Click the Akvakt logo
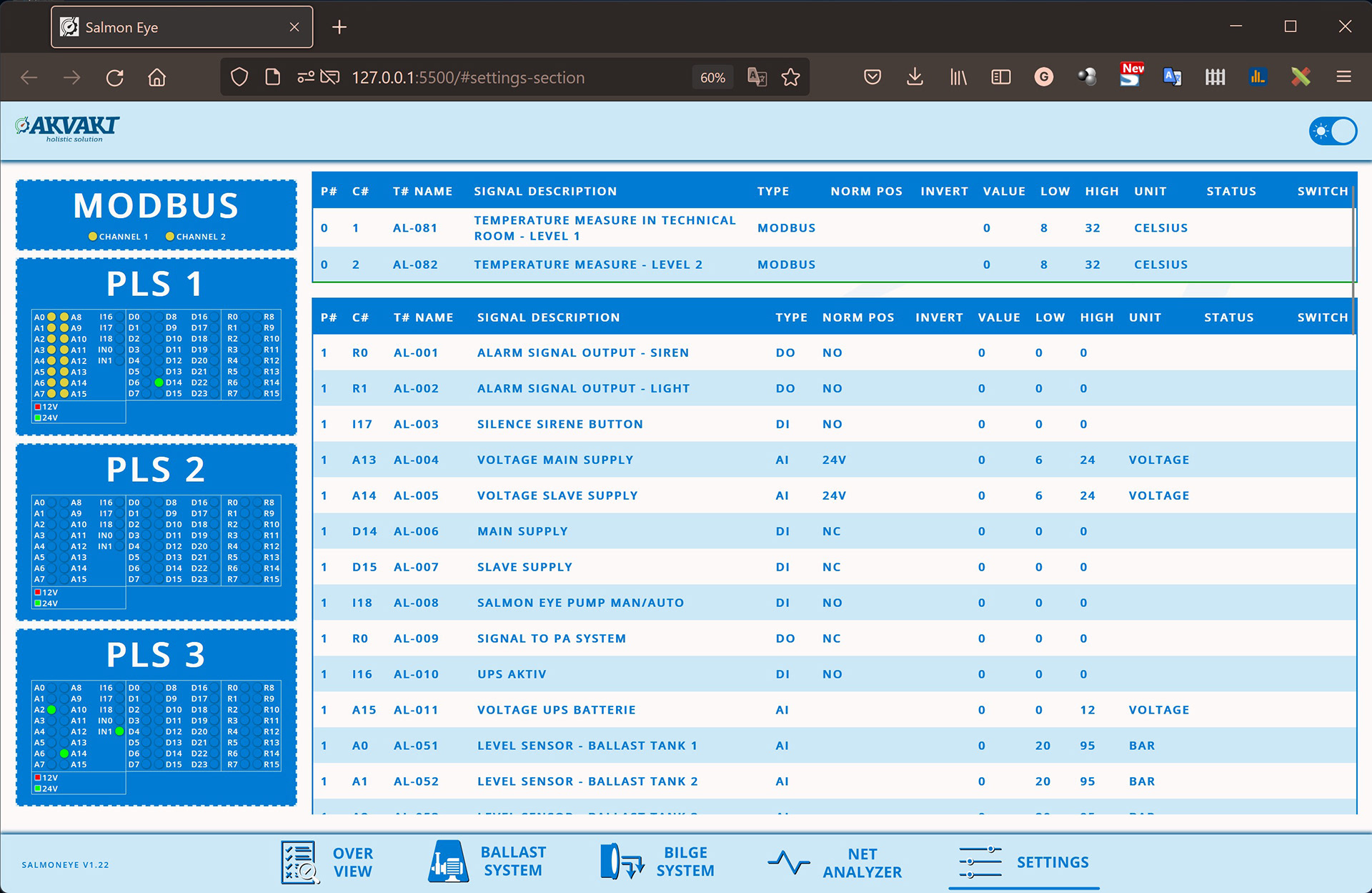1372x893 pixels. 68,129
